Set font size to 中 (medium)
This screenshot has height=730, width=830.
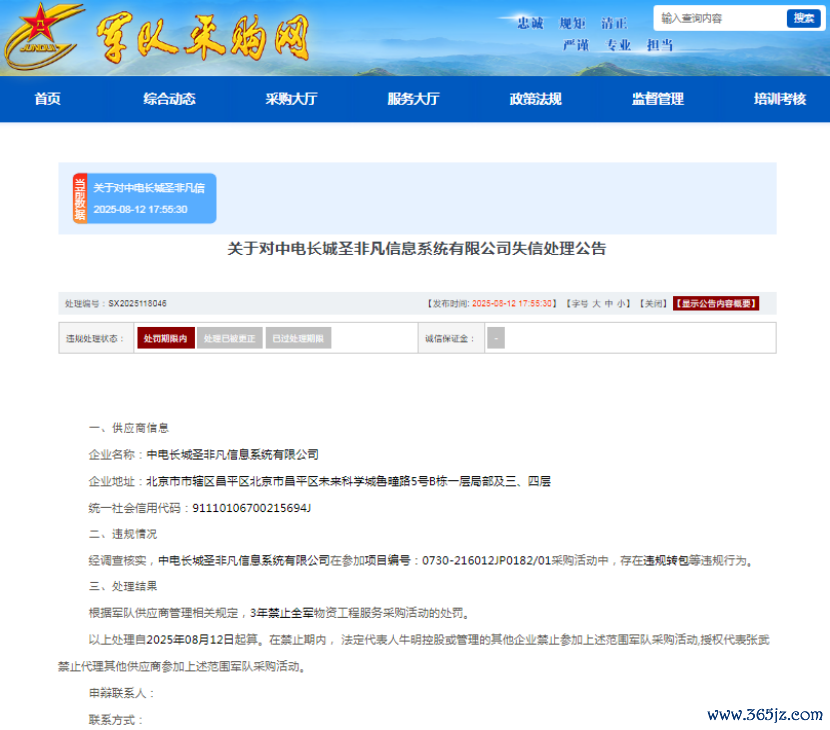(609, 303)
